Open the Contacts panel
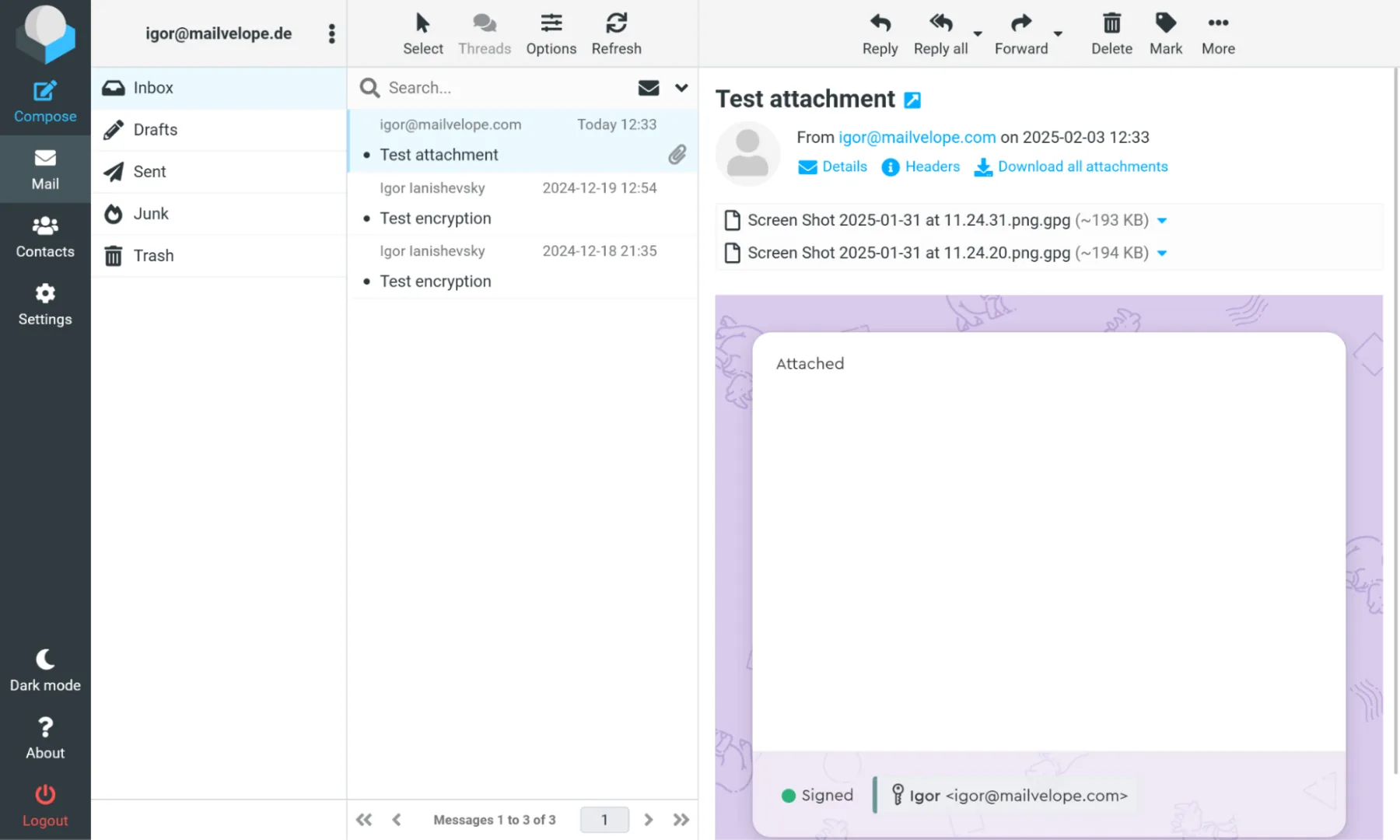The image size is (1400, 840). click(45, 237)
